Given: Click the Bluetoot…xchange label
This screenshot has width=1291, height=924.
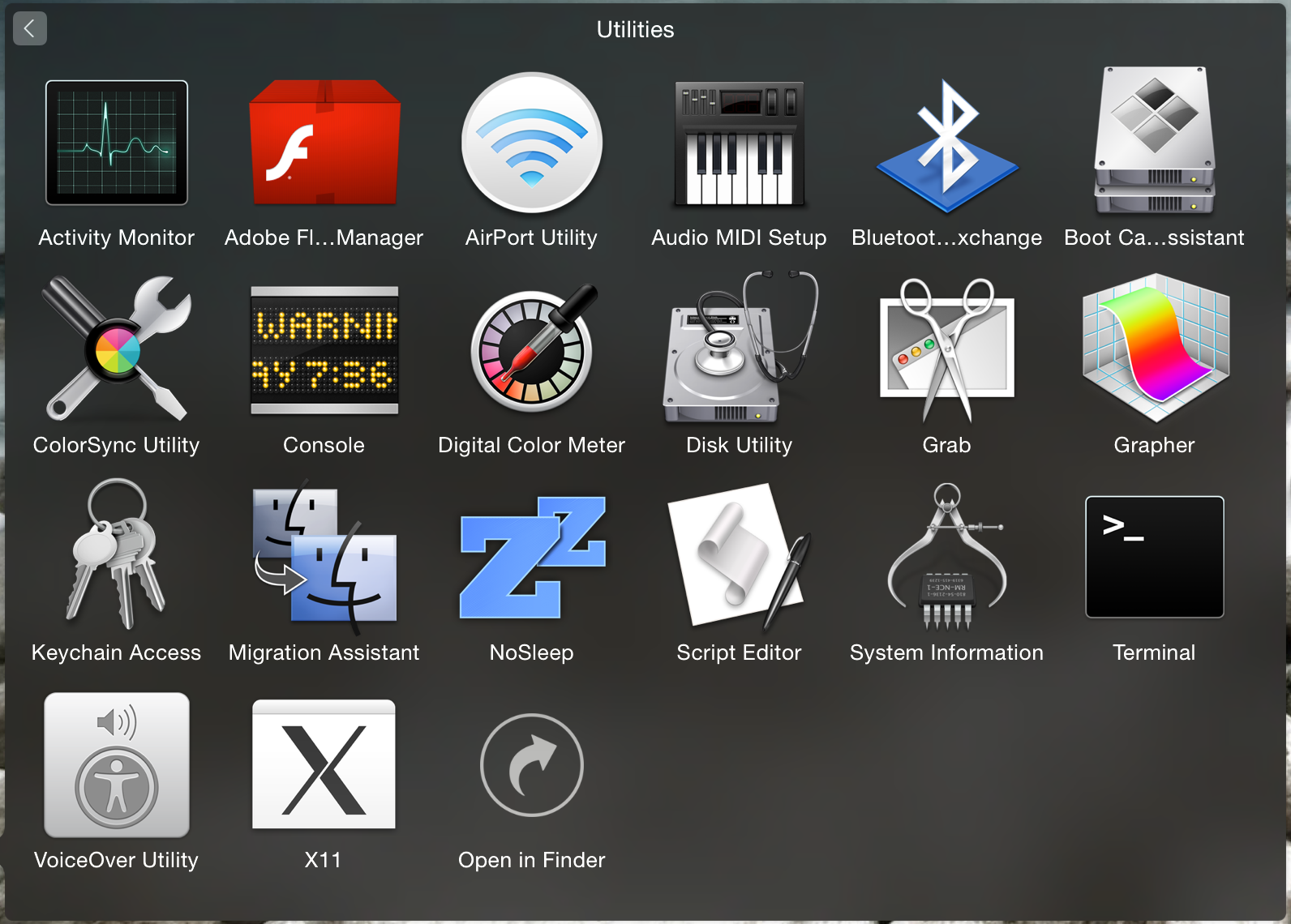Looking at the screenshot, I should coord(947,237).
